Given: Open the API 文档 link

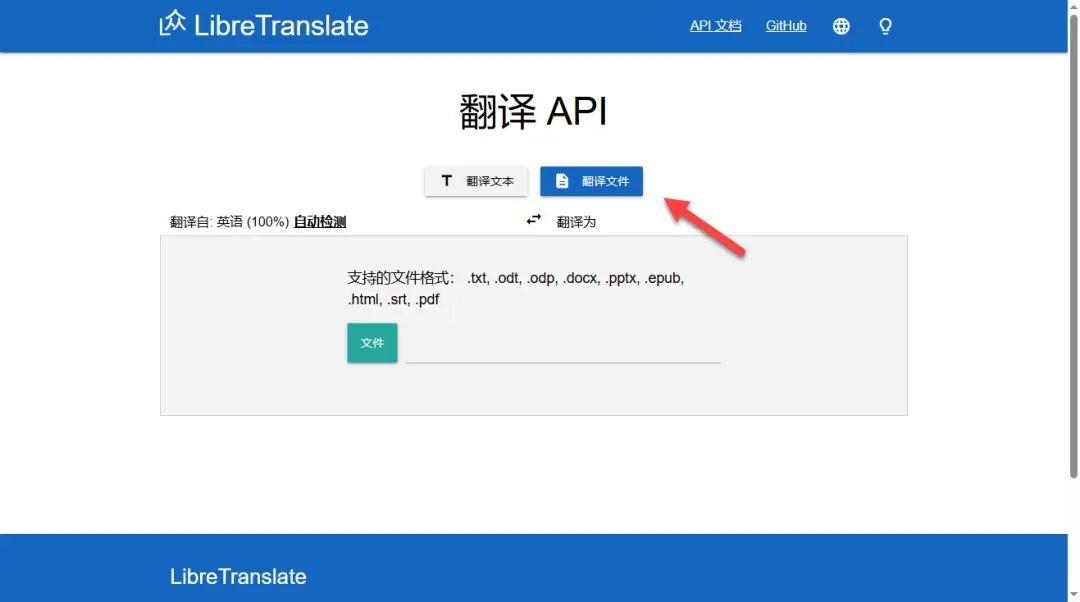Looking at the screenshot, I should tap(715, 26).
